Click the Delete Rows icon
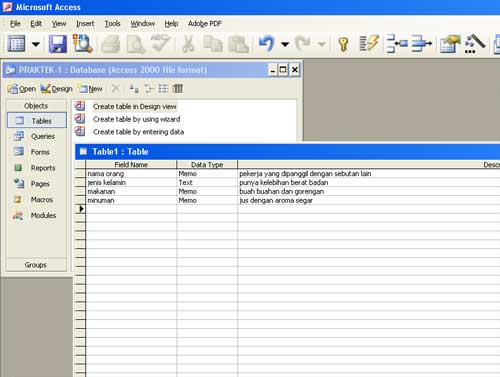The image size is (500, 377). click(422, 44)
